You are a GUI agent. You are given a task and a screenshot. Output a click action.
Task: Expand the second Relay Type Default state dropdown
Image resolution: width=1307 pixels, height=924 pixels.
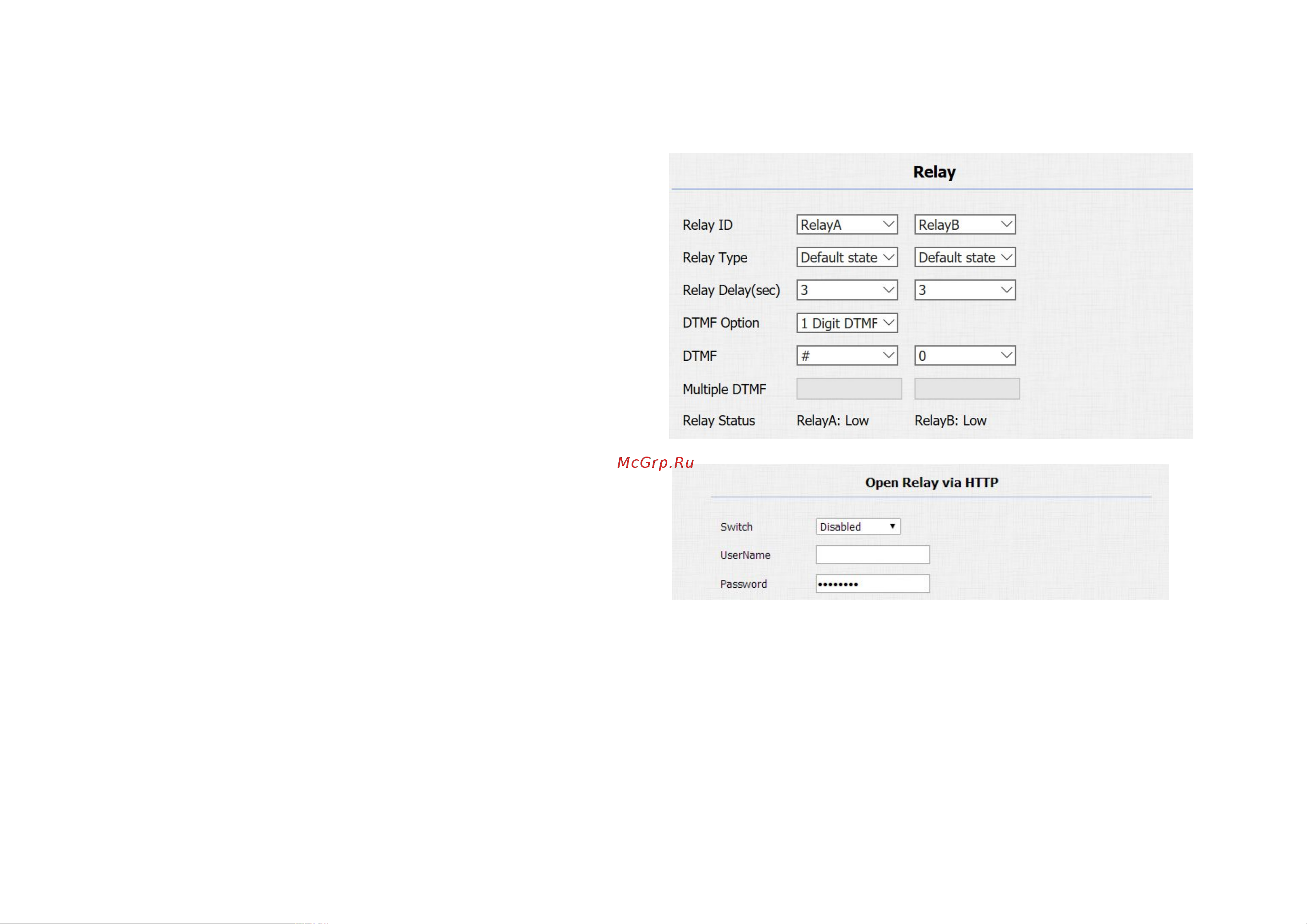click(965, 257)
